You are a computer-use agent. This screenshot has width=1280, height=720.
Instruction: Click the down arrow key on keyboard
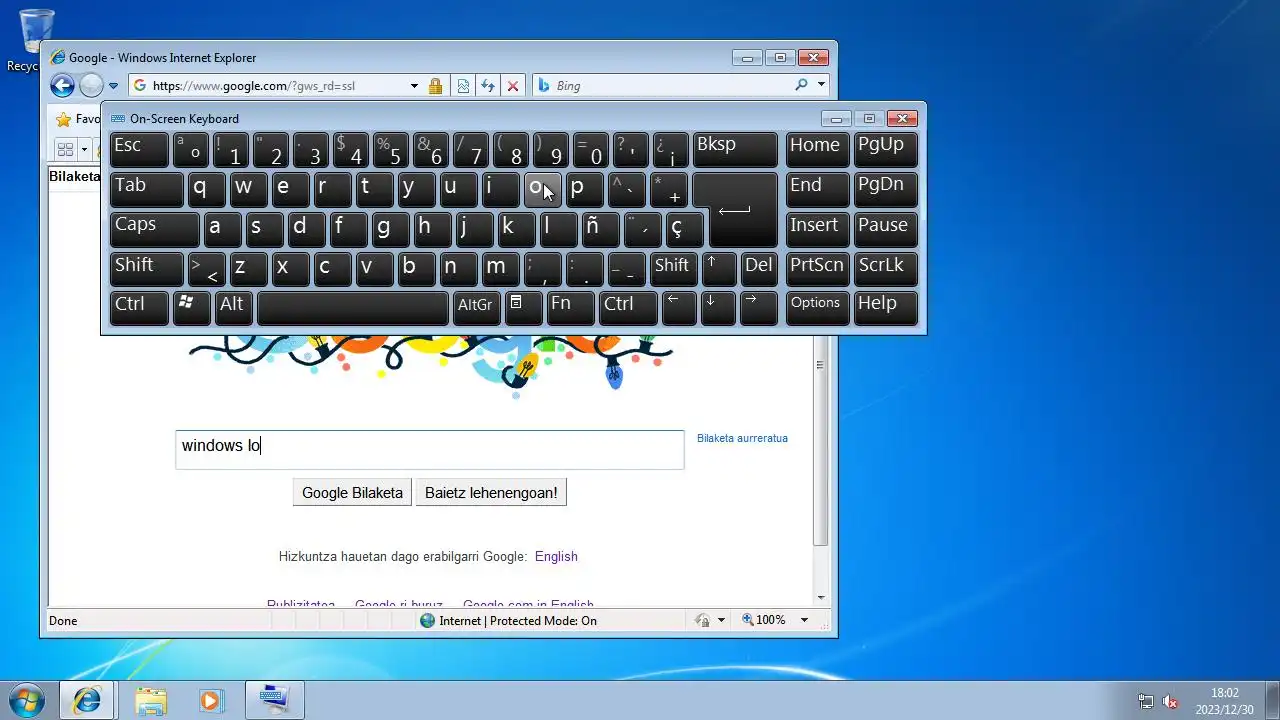[717, 307]
